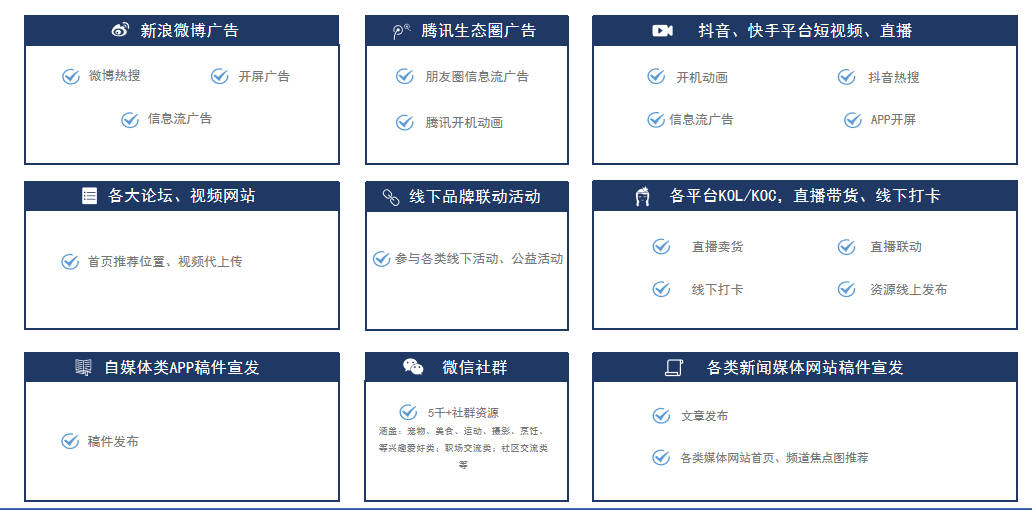The height and width of the screenshot is (510, 1034).
Task: Click the check mark next to 文章发布
Action: coord(661,416)
